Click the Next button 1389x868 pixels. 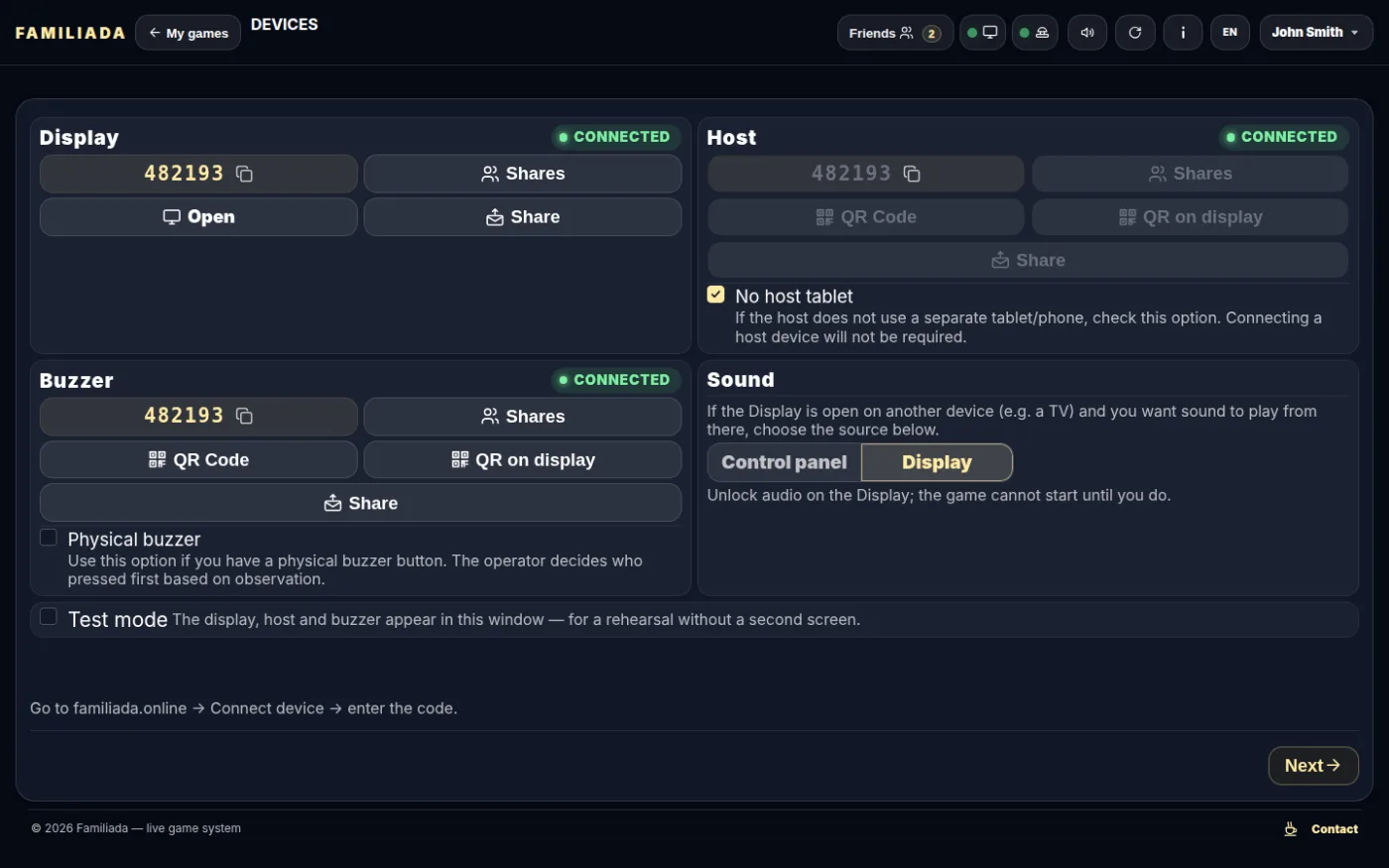coord(1313,766)
